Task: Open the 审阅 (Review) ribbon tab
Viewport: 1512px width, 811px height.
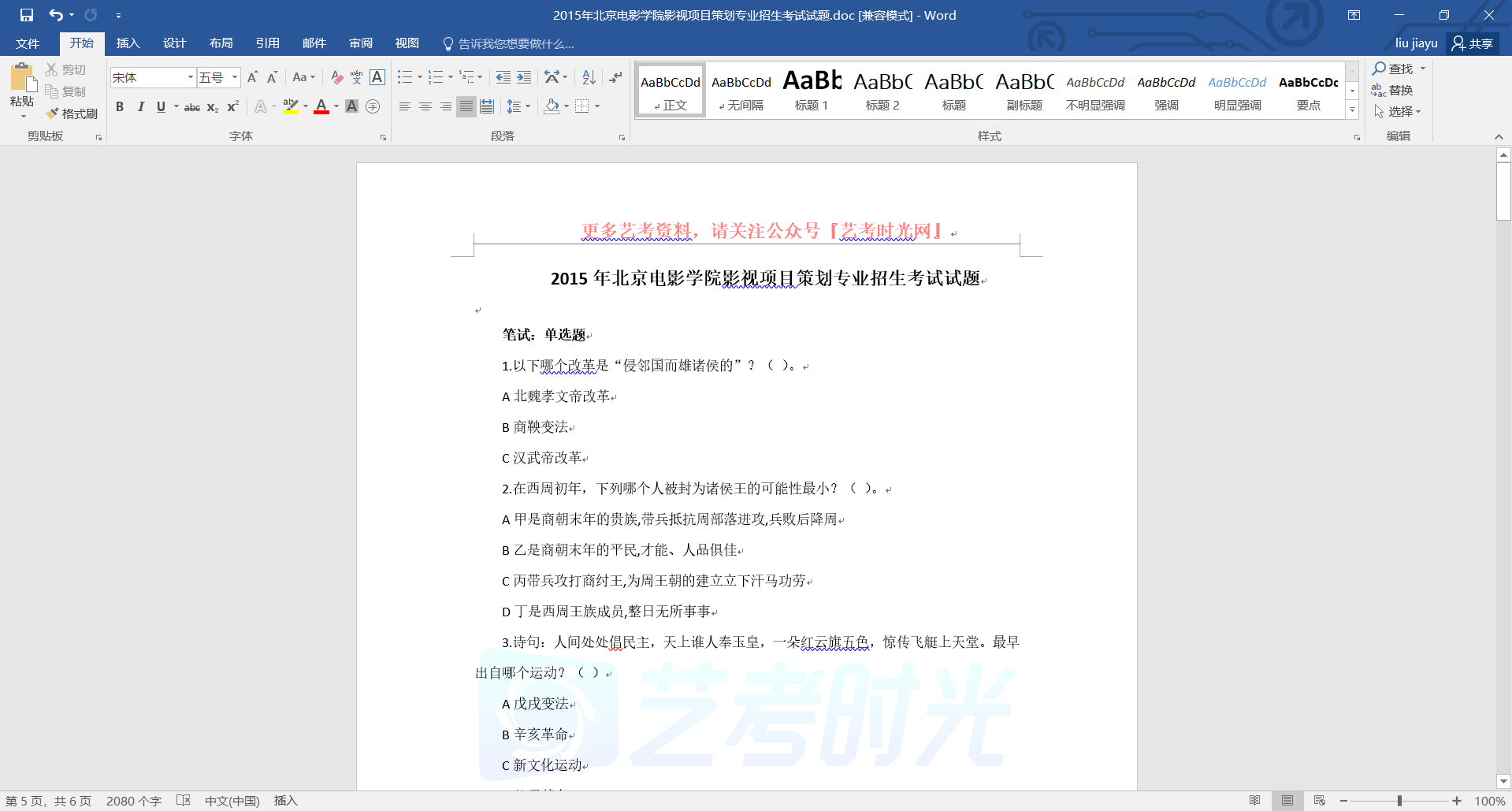Action: (361, 43)
